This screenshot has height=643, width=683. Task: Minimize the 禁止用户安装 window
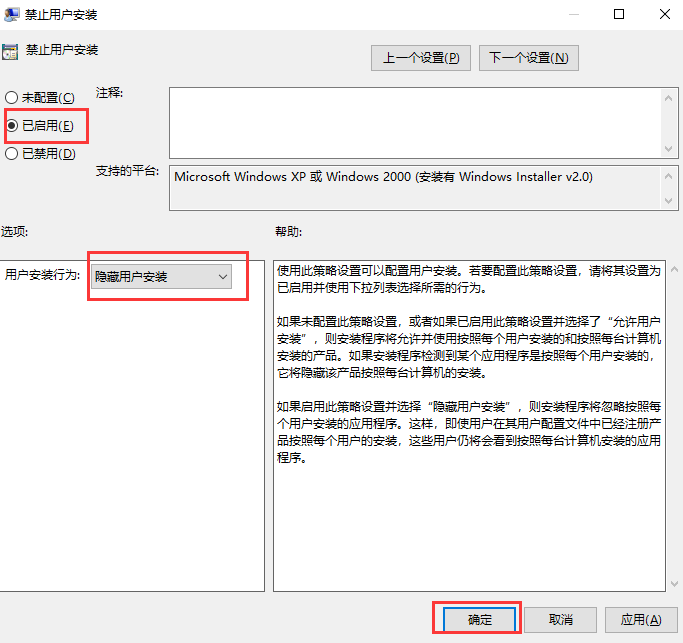pos(572,15)
